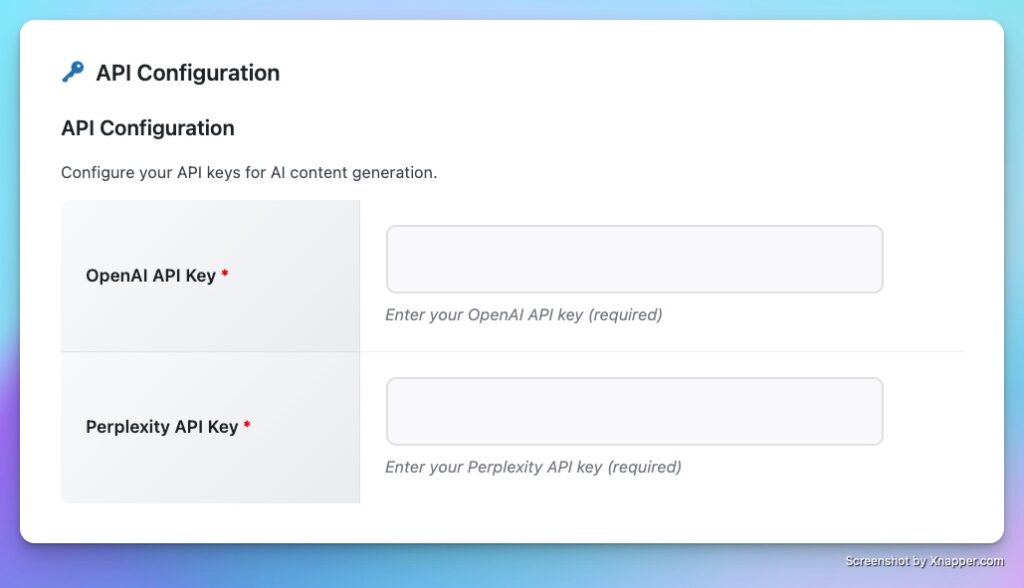Click the Perplexity API Key label

point(162,427)
